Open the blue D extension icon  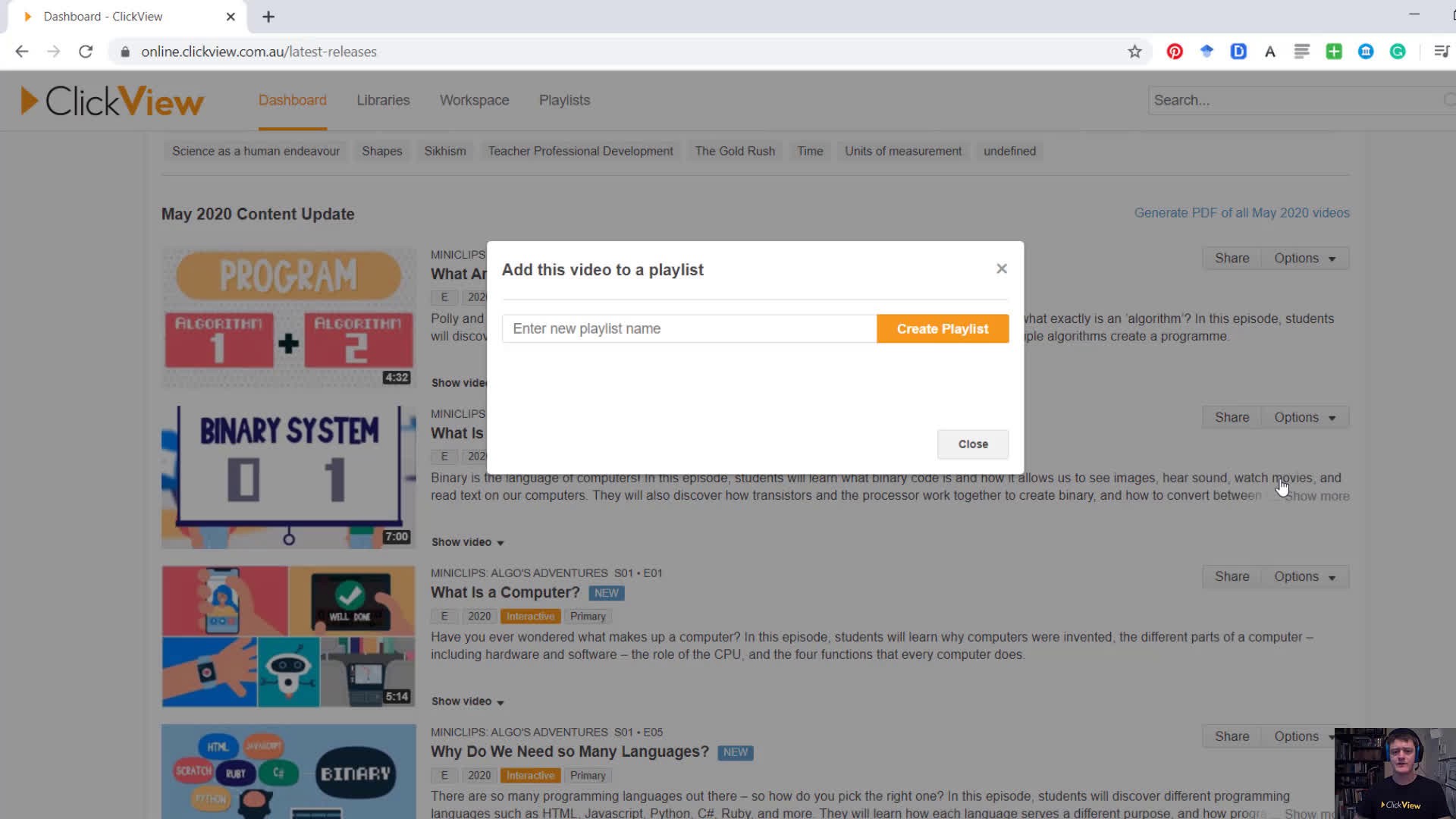click(1238, 52)
